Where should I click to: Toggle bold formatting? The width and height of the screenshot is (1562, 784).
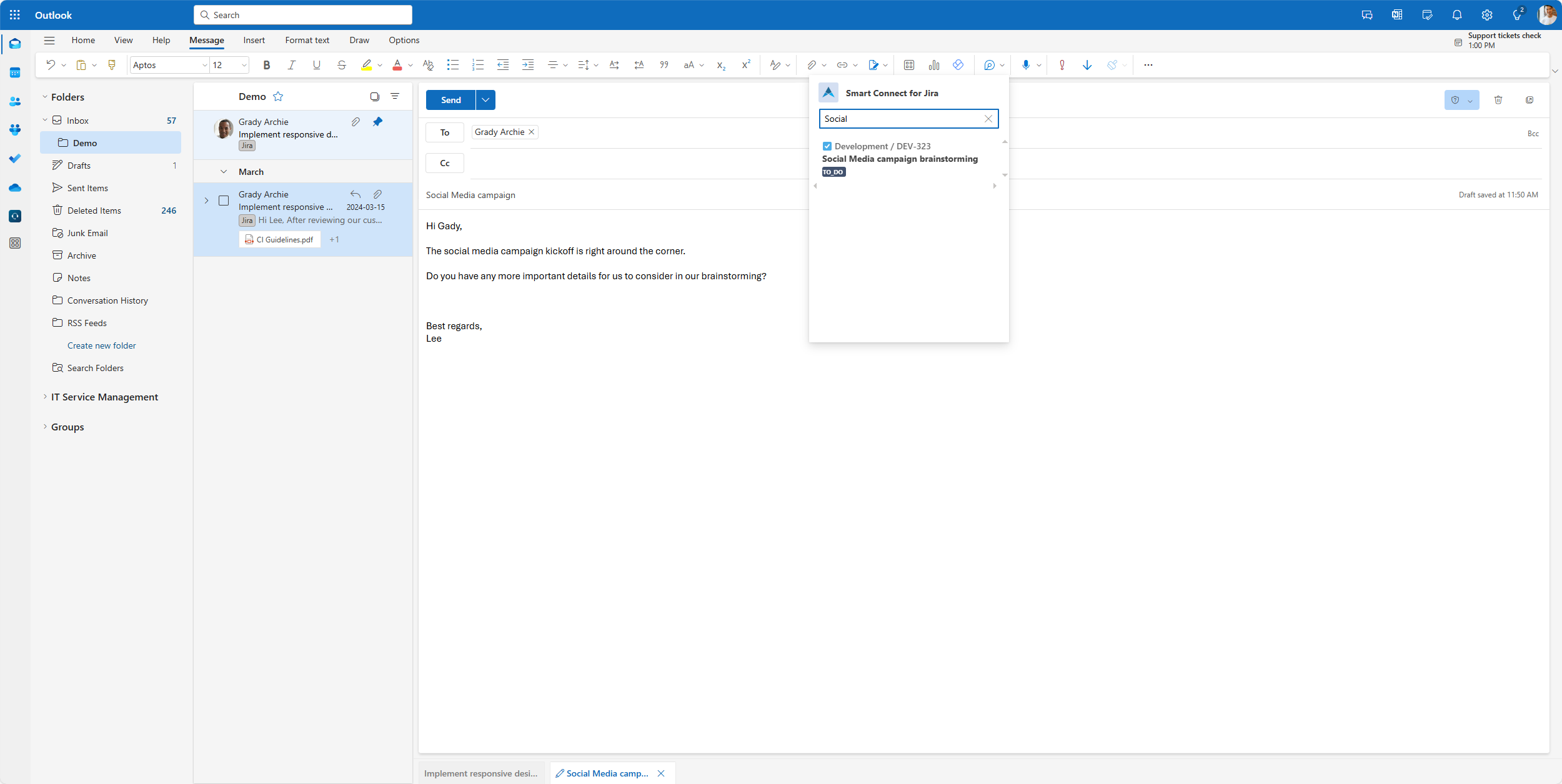[x=267, y=65]
